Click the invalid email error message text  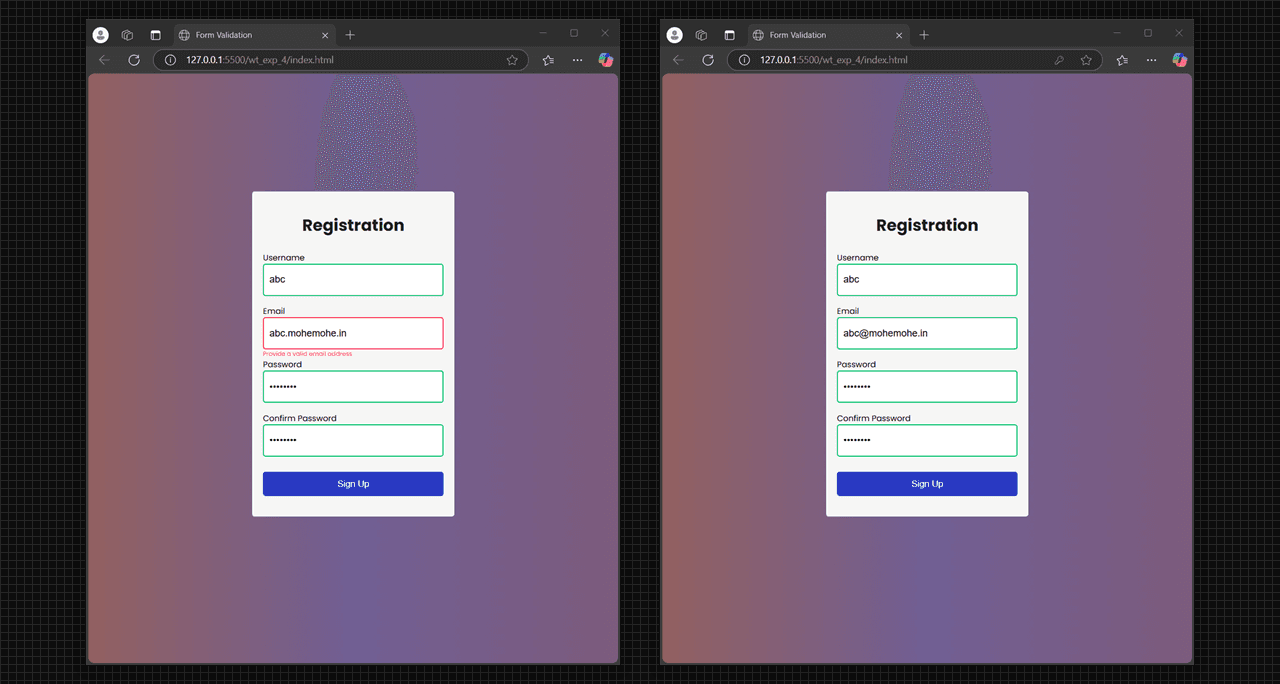coord(307,353)
